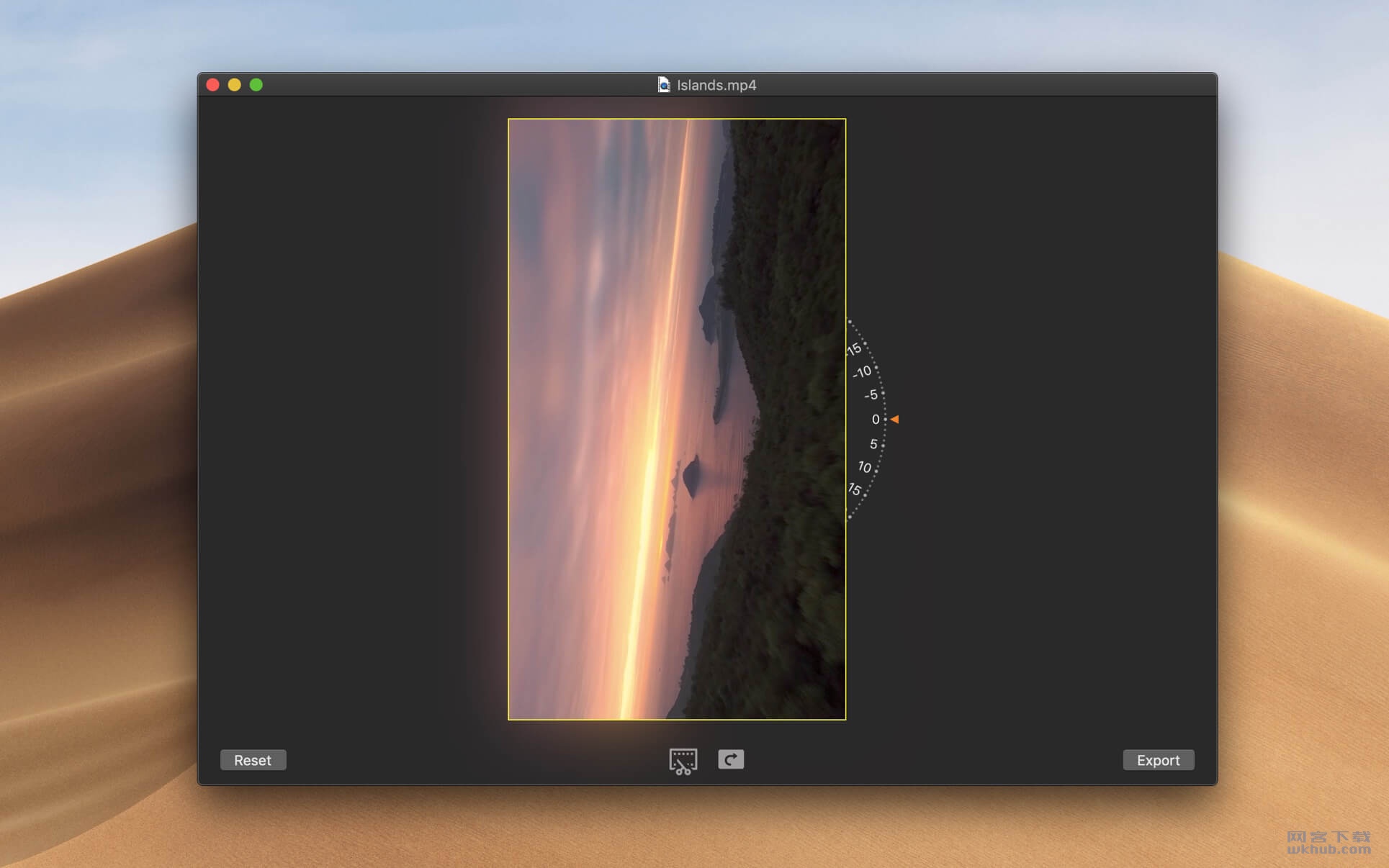1389x868 pixels.
Task: Click the orange rotation dial pointer
Action: pyautogui.click(x=894, y=419)
